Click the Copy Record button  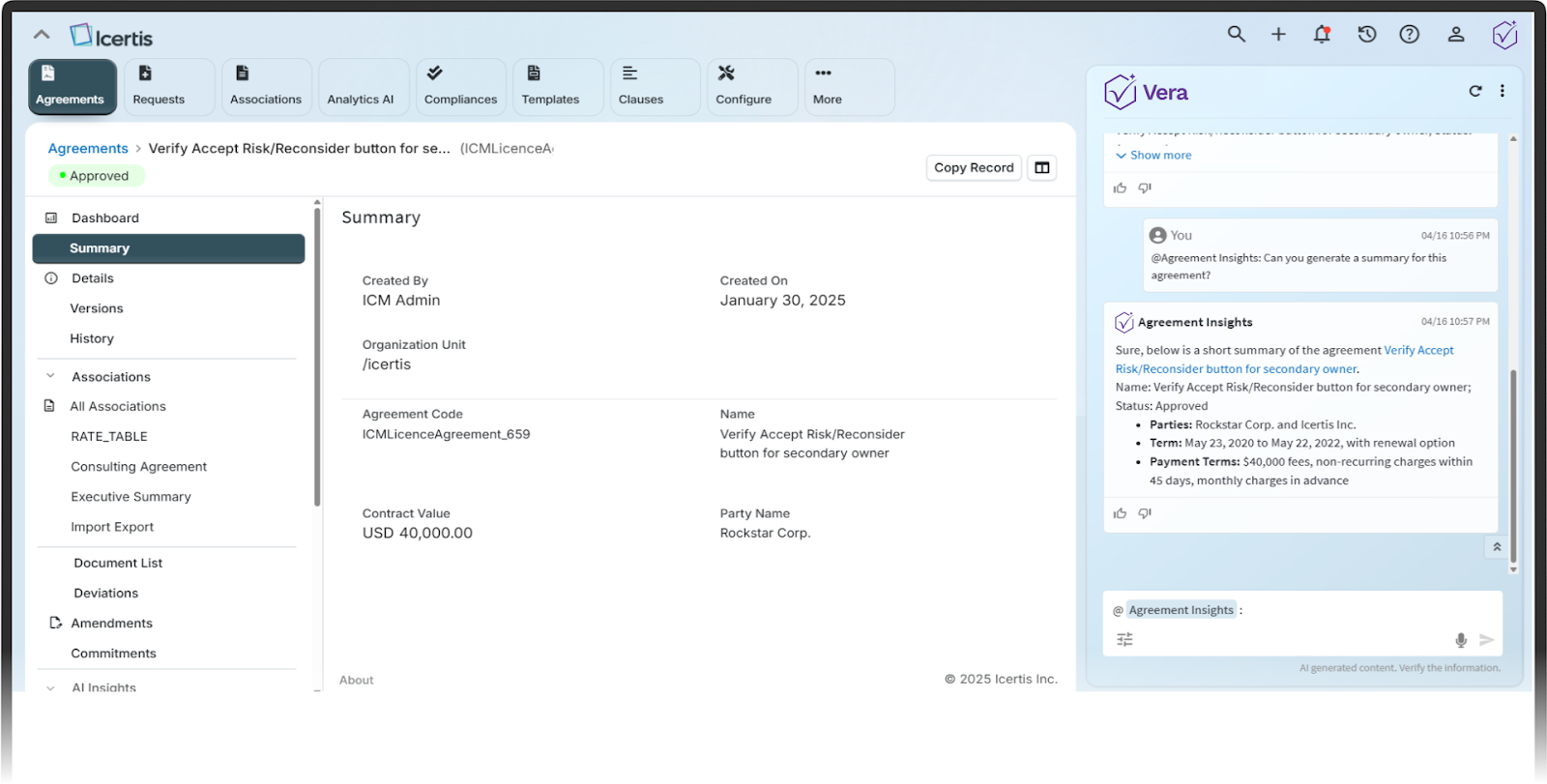point(974,167)
